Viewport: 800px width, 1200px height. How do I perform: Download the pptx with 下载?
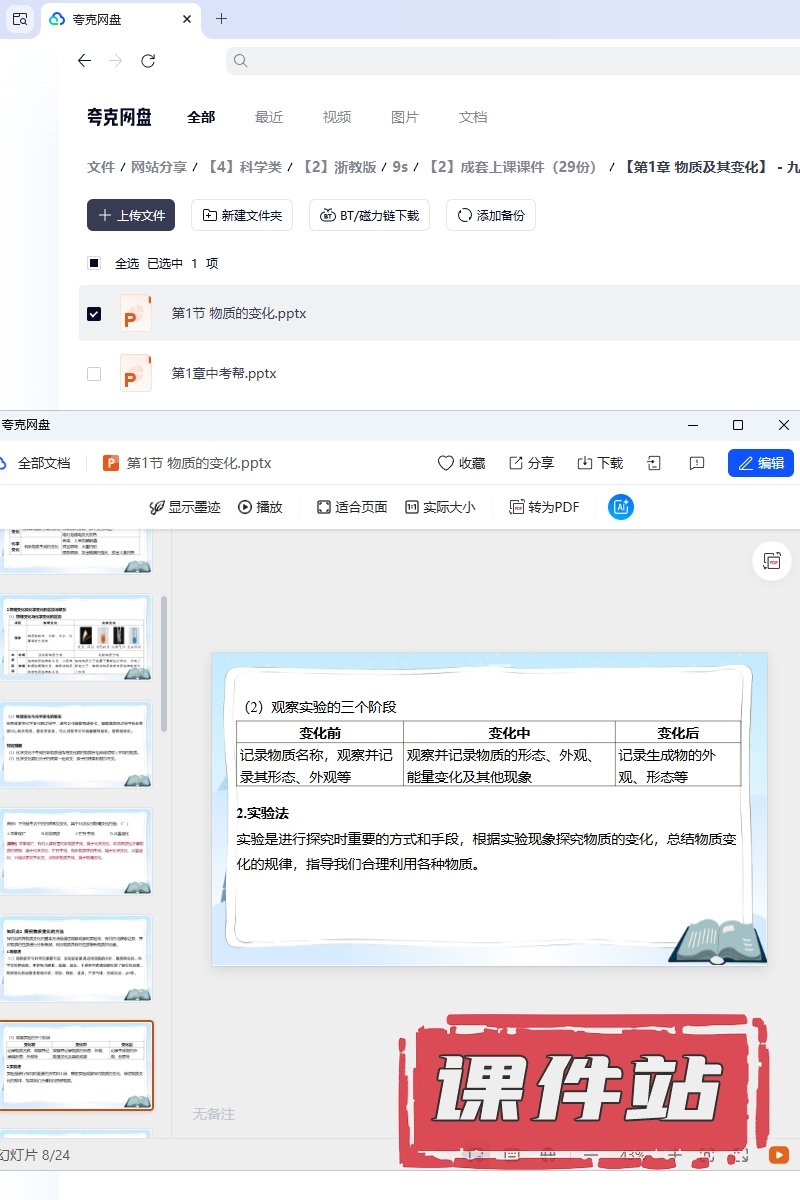coord(600,463)
